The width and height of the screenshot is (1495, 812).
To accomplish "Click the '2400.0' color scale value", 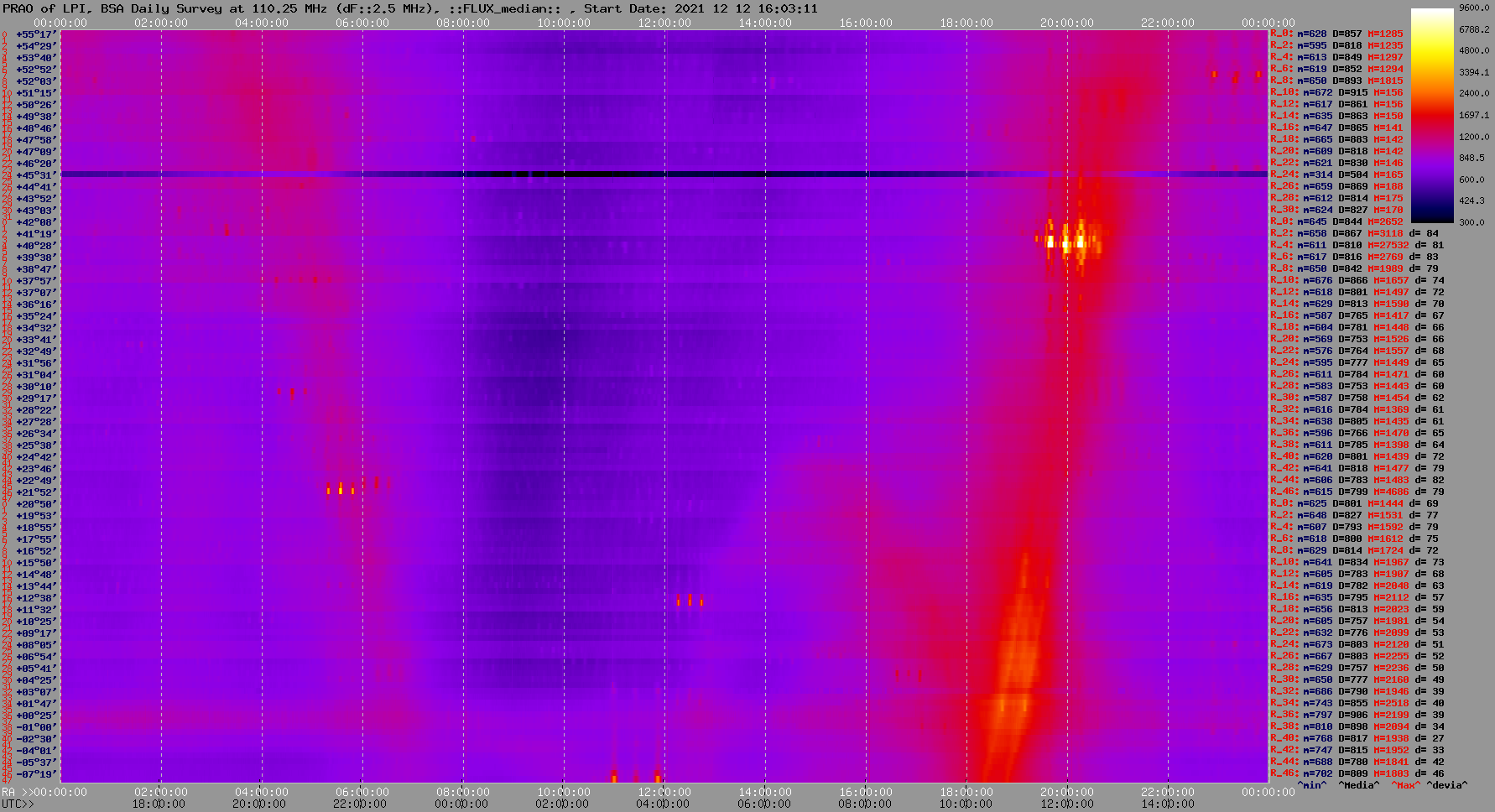I will coord(1474,93).
